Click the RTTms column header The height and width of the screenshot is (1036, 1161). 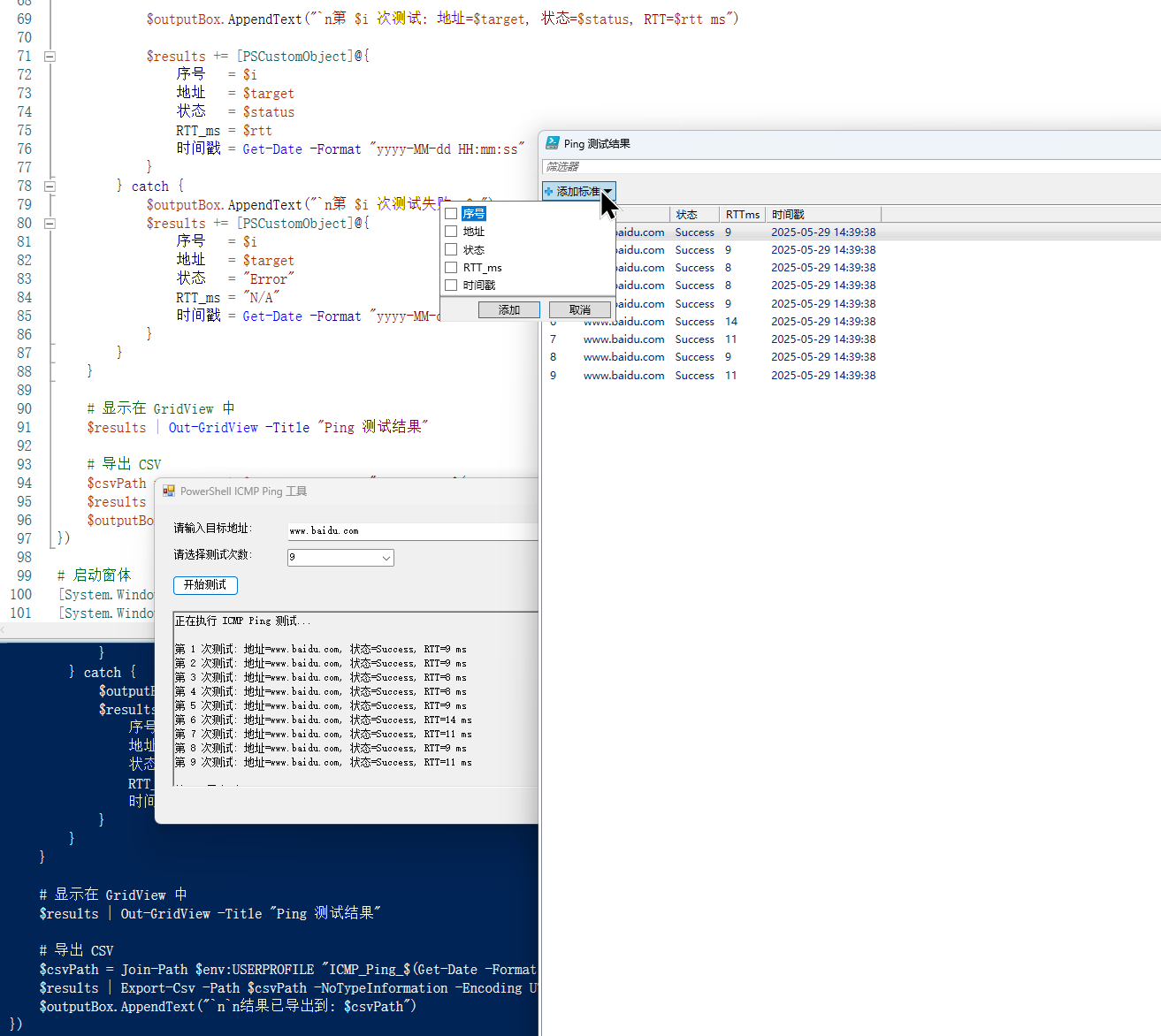[x=742, y=215]
